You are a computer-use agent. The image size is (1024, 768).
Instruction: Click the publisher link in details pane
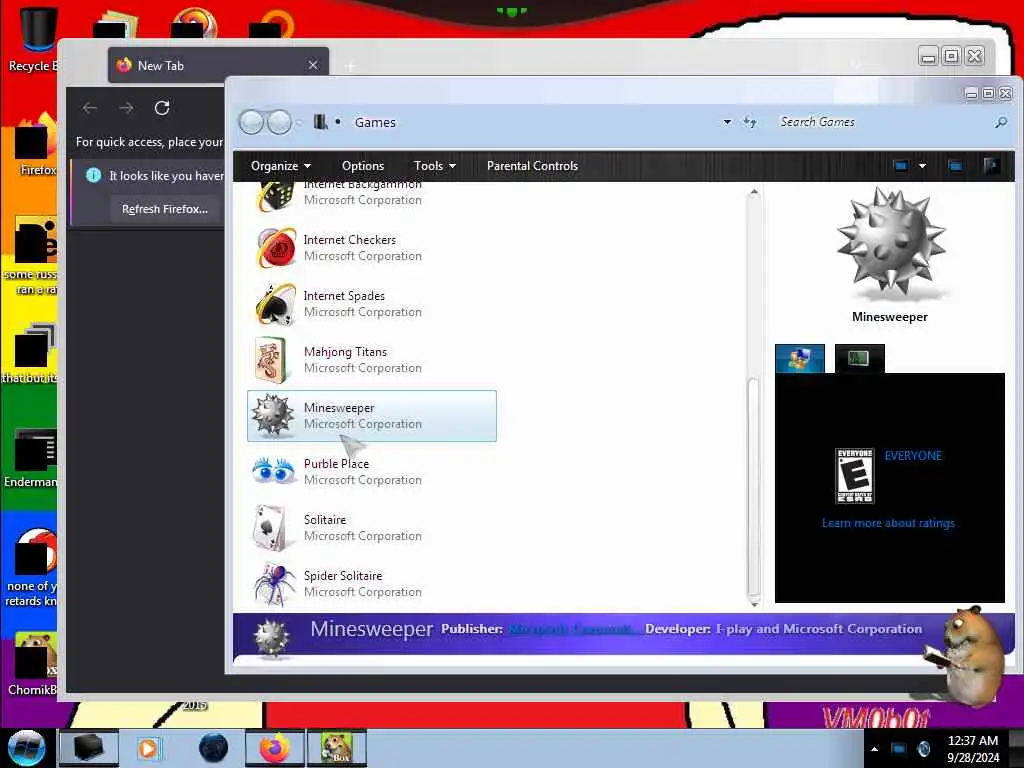572,629
